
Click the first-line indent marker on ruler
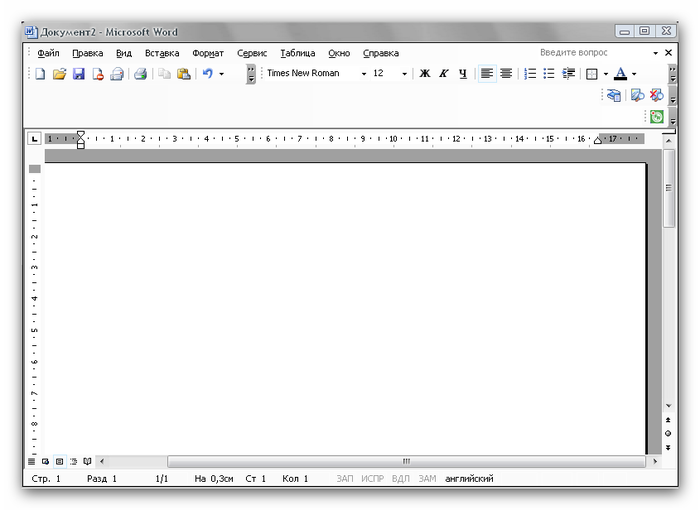pos(80,134)
